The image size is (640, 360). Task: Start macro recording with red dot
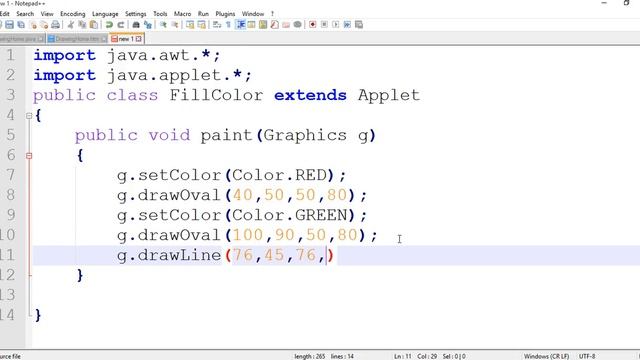(x=313, y=25)
